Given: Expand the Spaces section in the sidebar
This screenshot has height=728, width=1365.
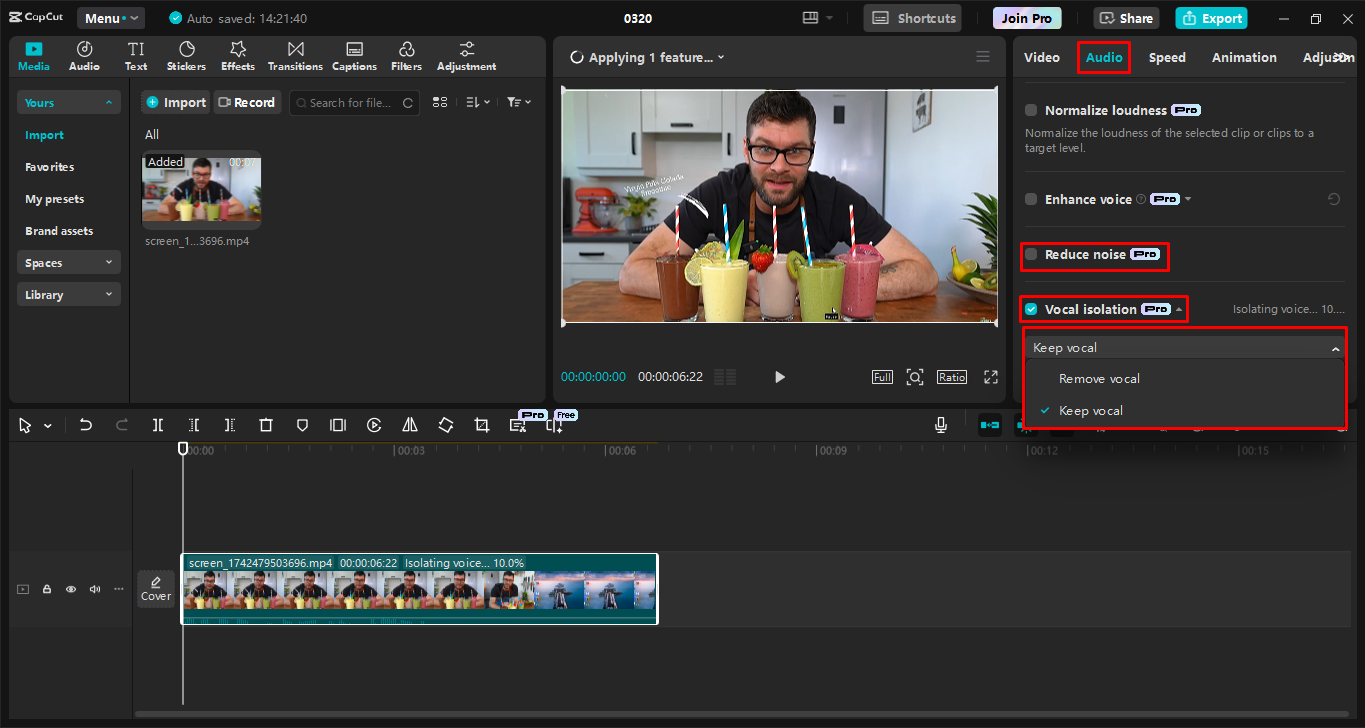Looking at the screenshot, I should pos(68,262).
